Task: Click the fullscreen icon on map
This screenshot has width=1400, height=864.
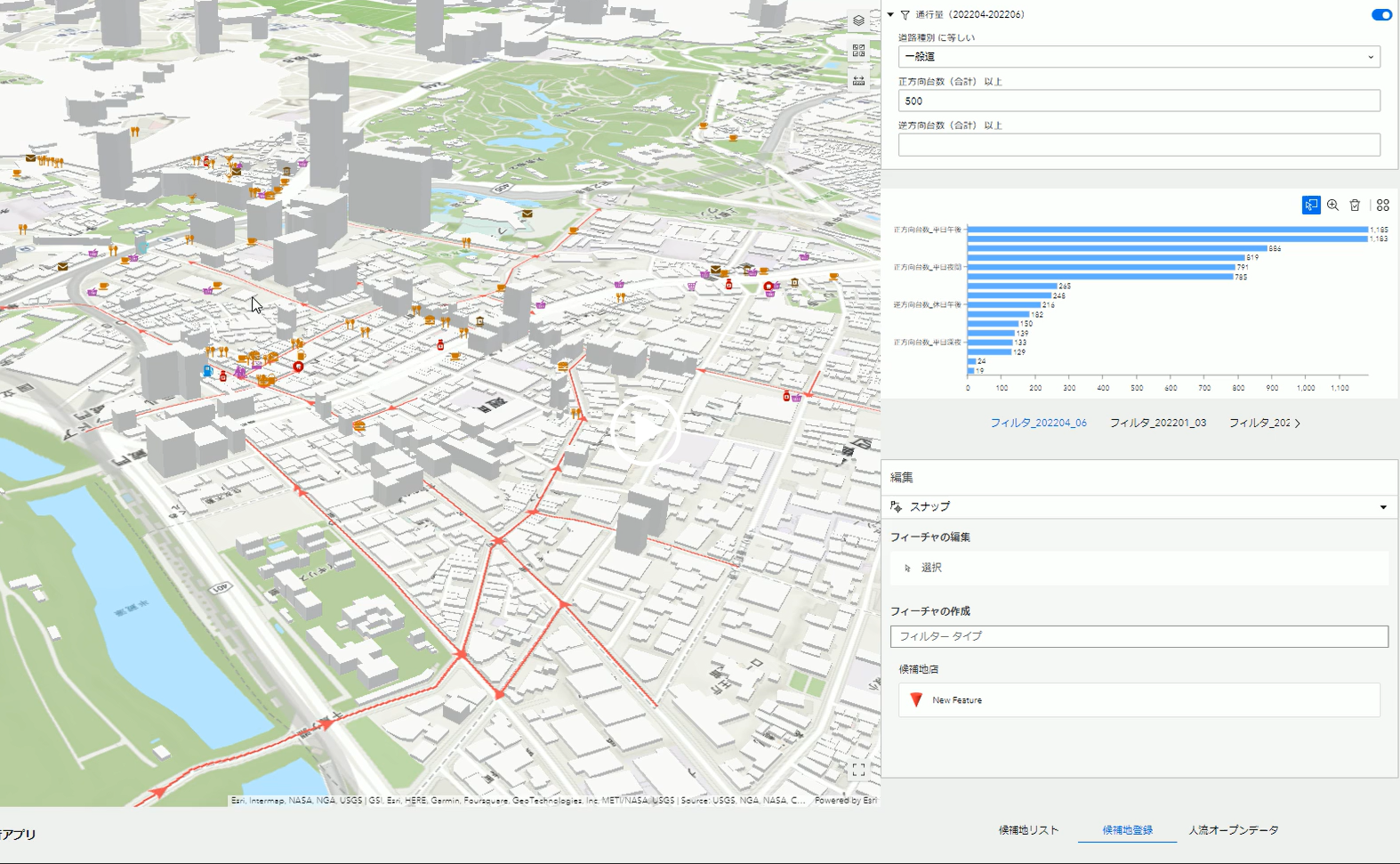Action: (858, 770)
